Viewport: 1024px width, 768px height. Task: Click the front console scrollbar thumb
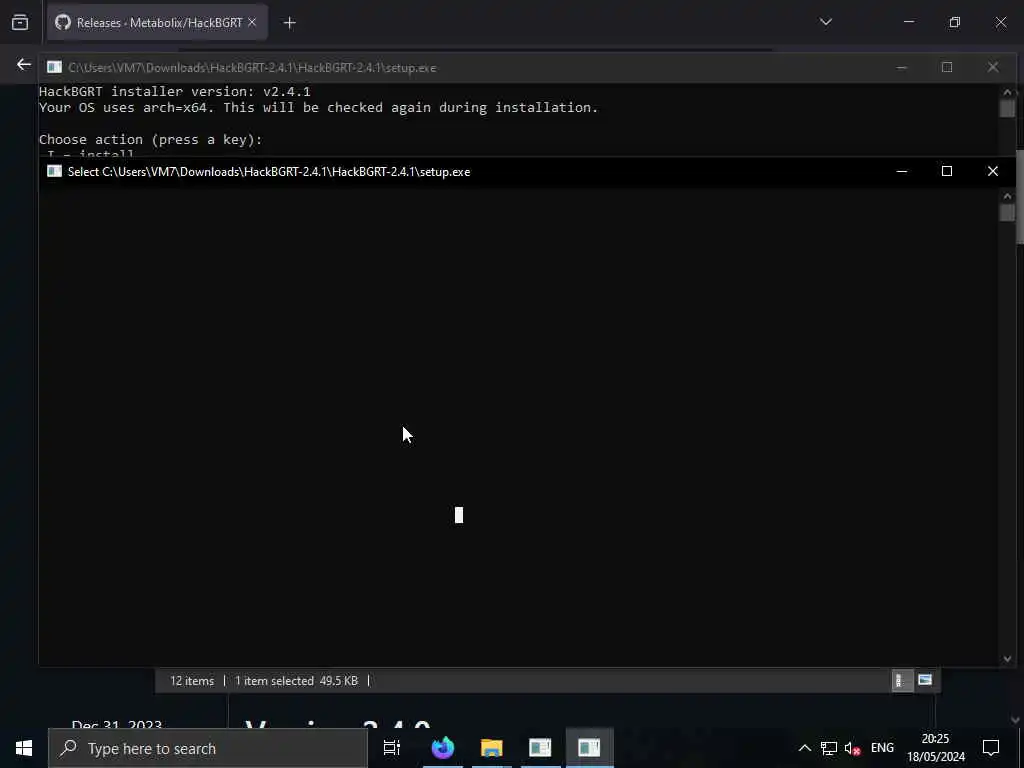pos(1007,213)
